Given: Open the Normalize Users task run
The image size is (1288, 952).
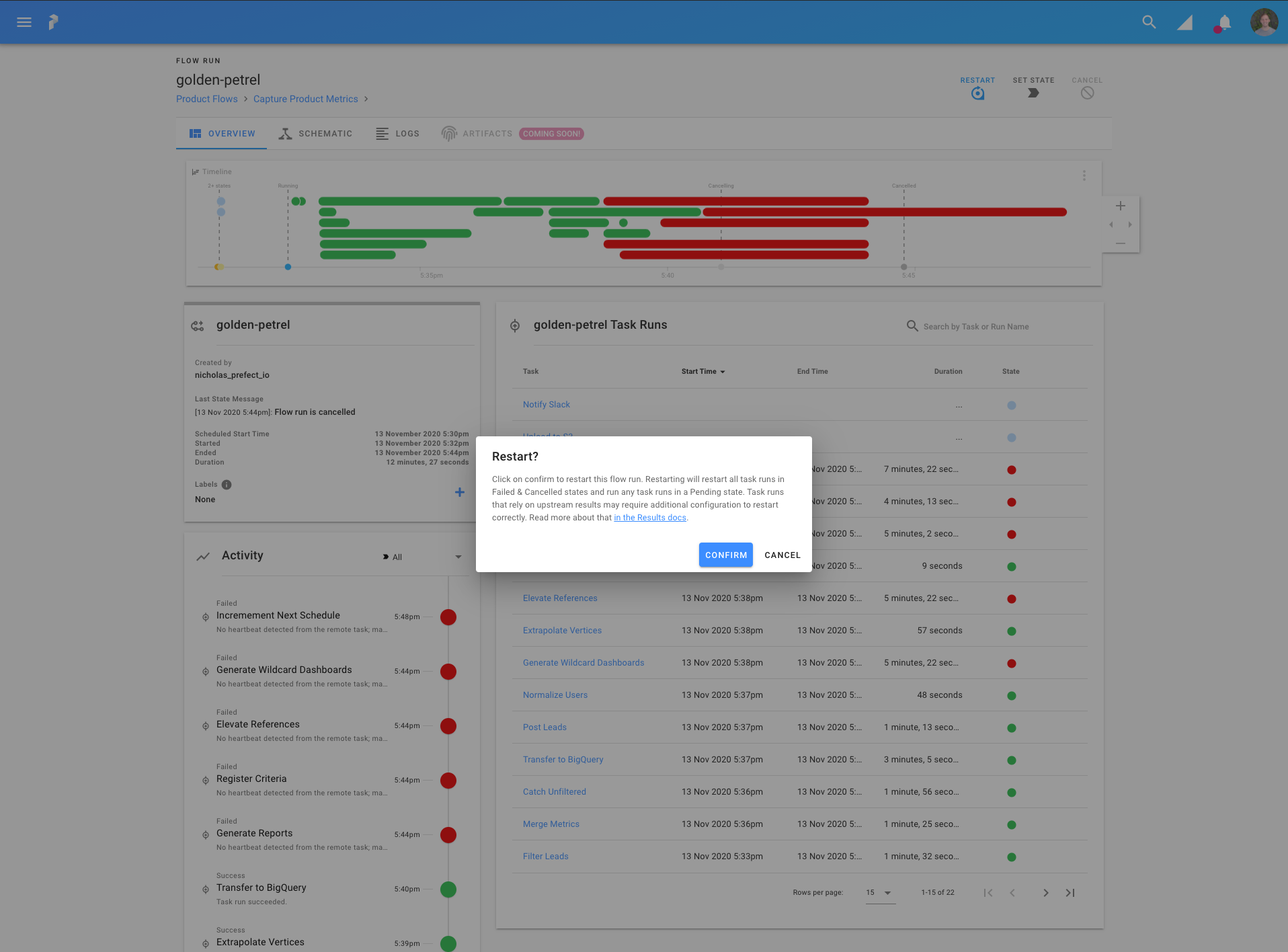Looking at the screenshot, I should pyautogui.click(x=555, y=695).
